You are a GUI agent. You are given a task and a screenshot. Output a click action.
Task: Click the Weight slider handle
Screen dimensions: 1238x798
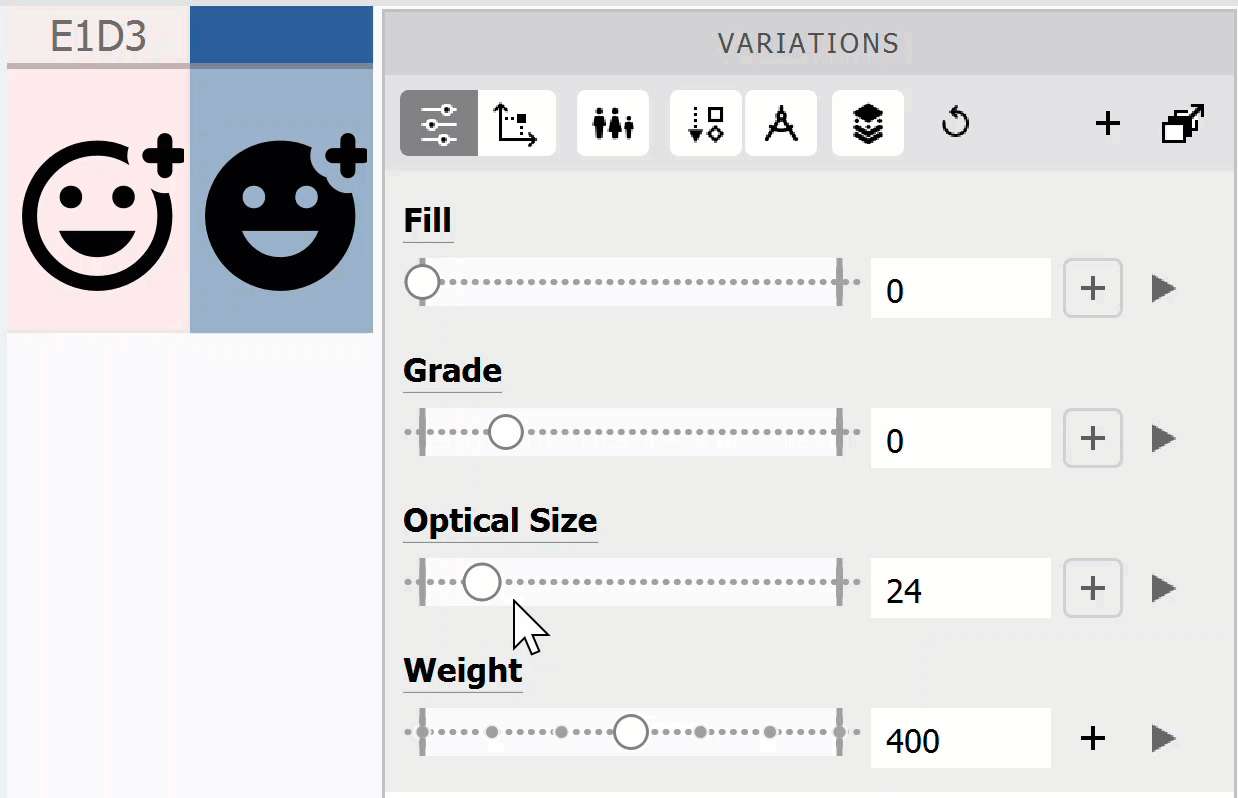[631, 731]
